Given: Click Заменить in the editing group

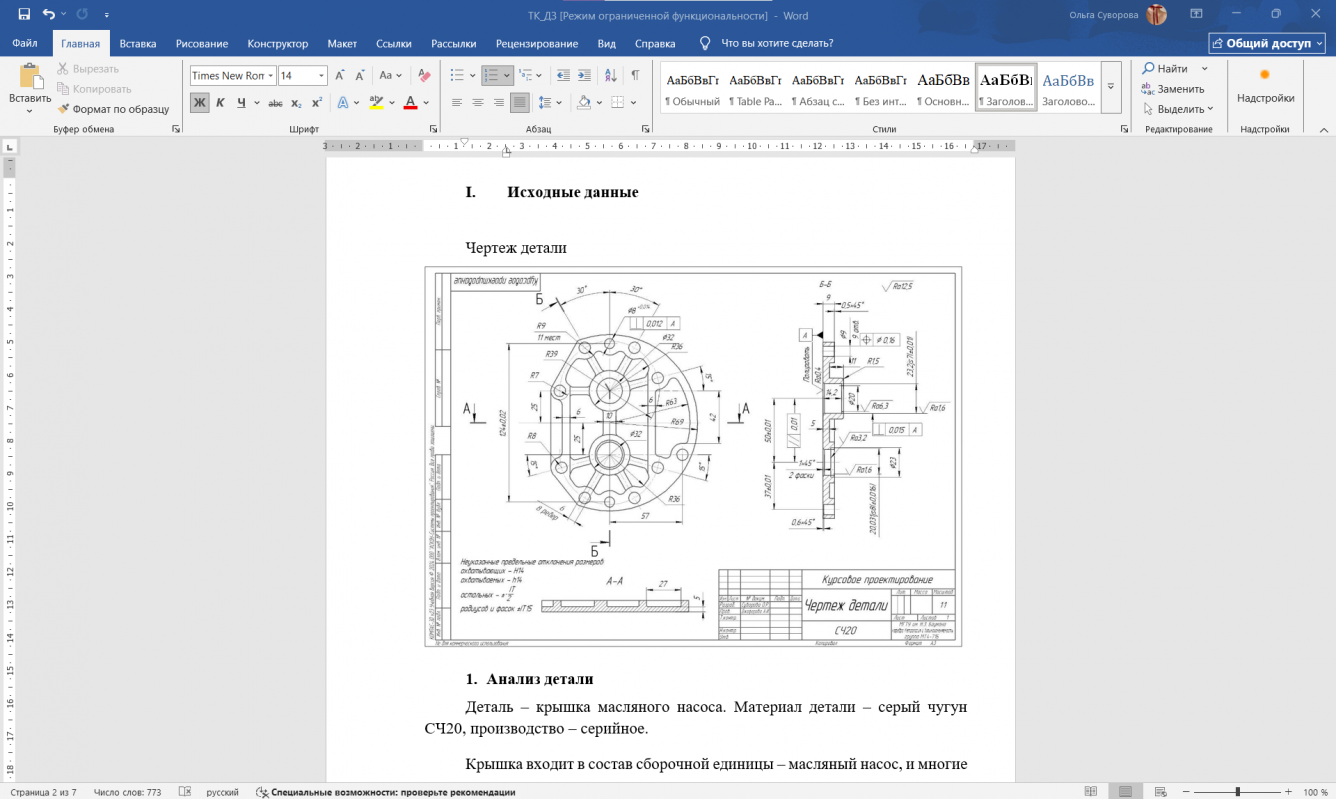Looking at the screenshot, I should click(1180, 89).
